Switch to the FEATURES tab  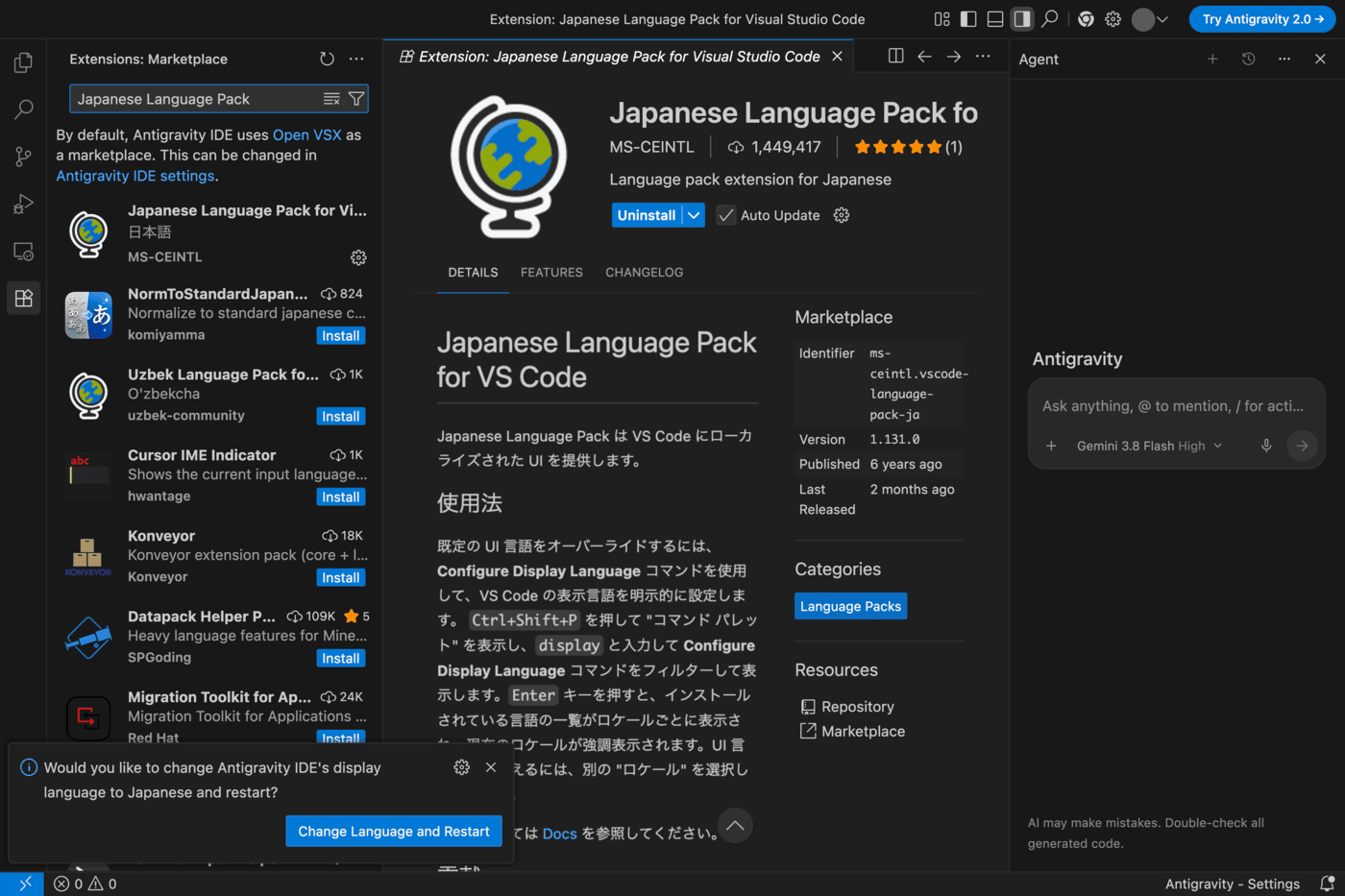(551, 272)
